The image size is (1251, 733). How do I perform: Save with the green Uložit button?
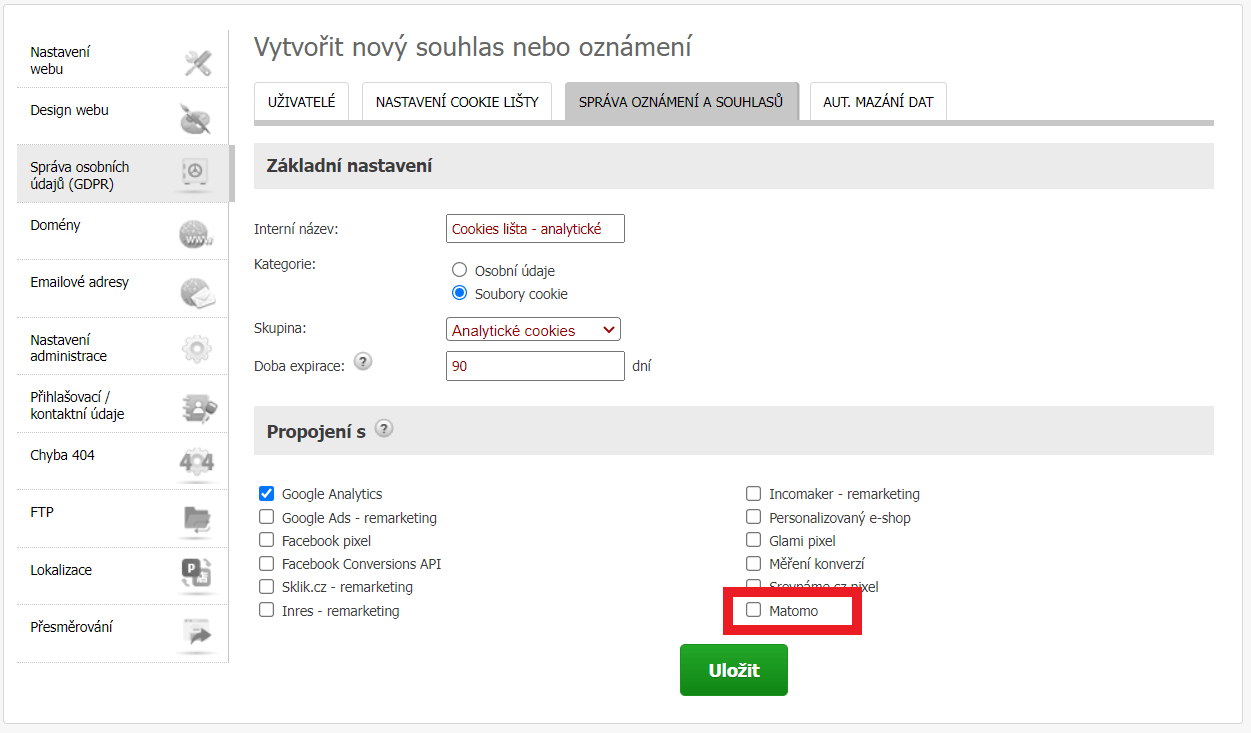tap(734, 670)
